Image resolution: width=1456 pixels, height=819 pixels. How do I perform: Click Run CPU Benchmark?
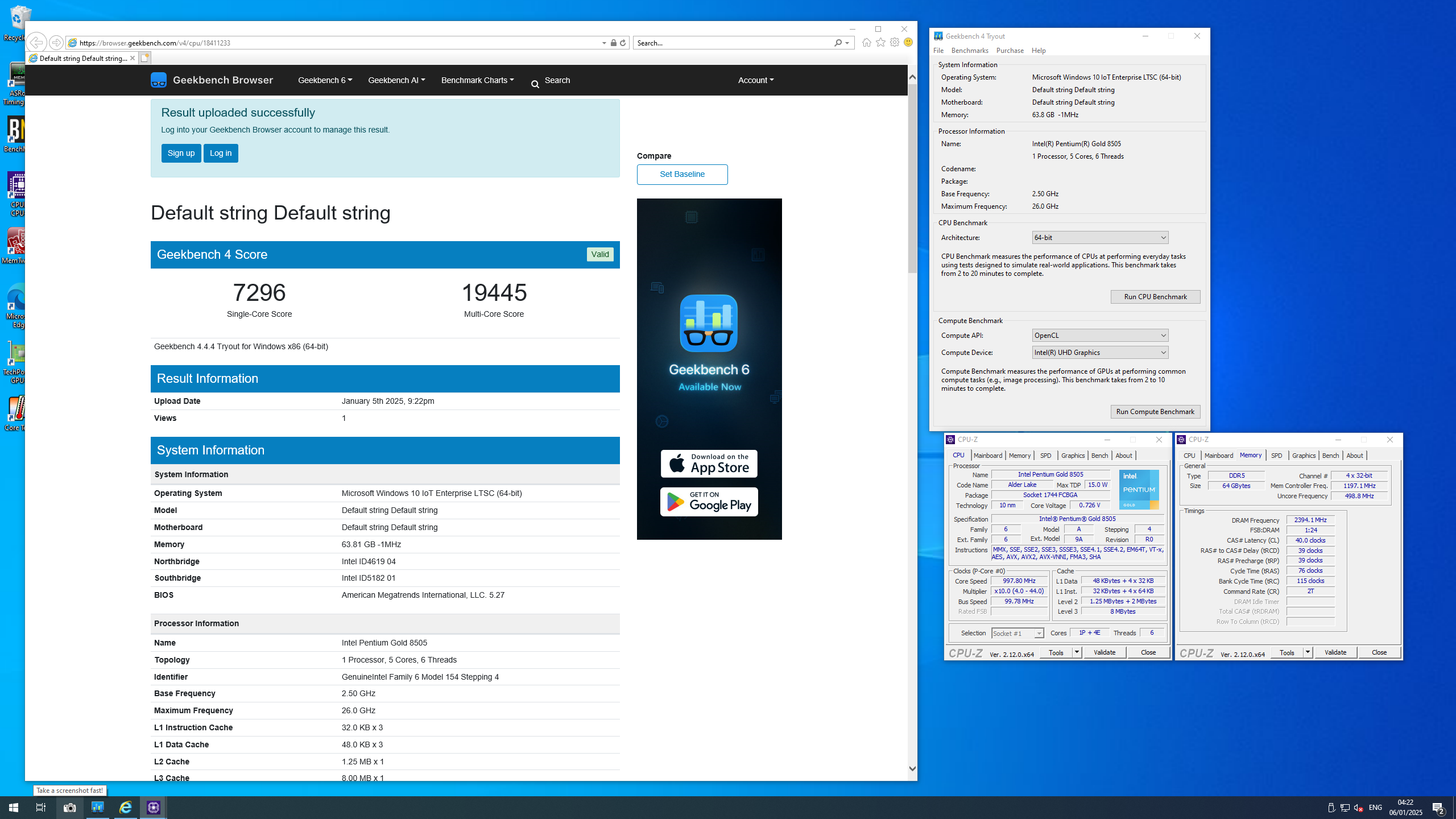1155,297
